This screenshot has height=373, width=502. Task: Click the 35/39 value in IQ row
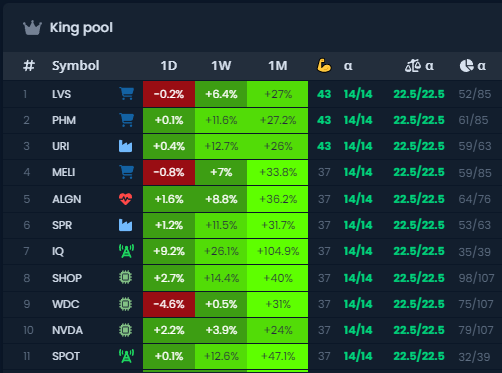tap(475, 251)
